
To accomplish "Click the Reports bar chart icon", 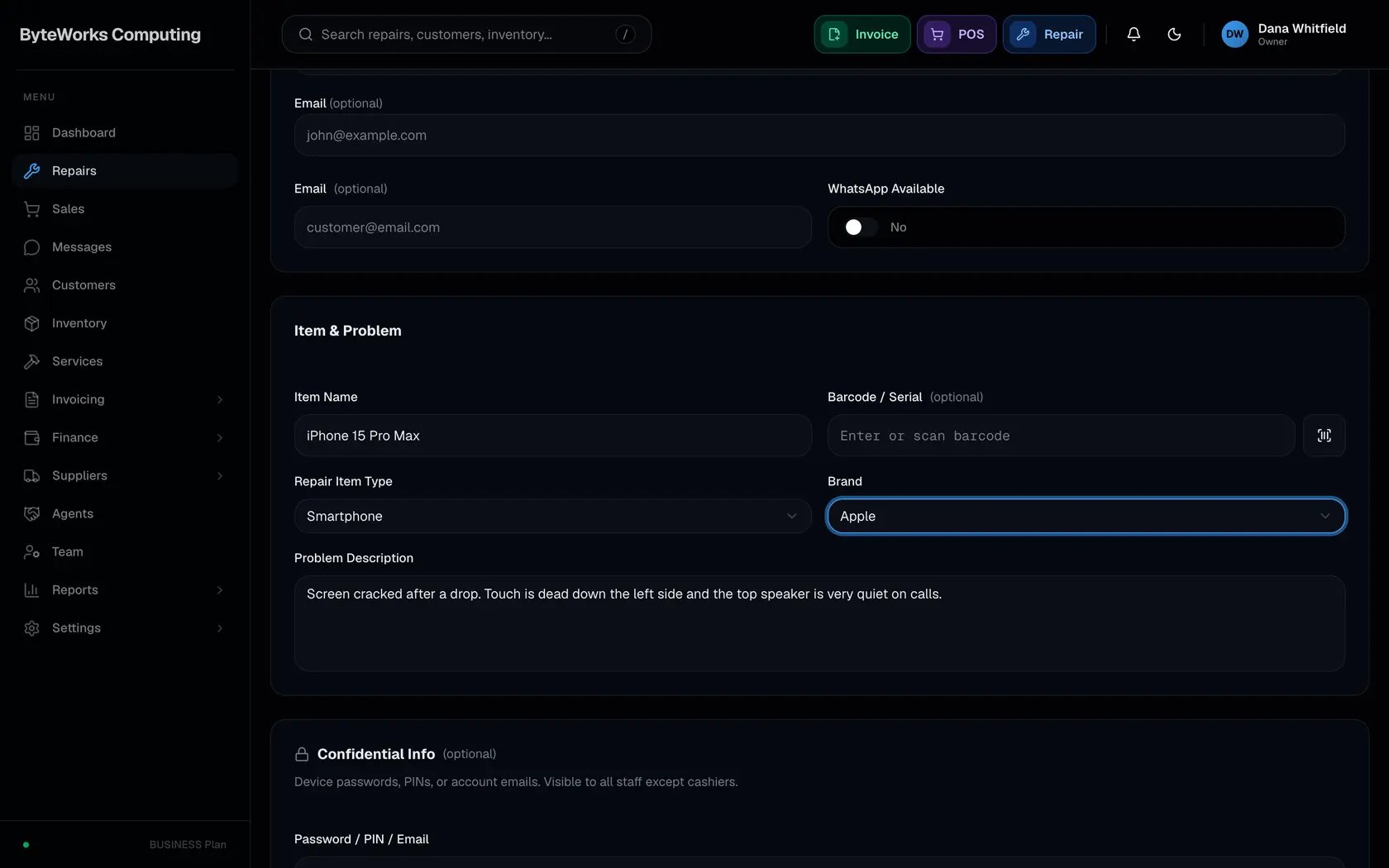I will (32, 589).
